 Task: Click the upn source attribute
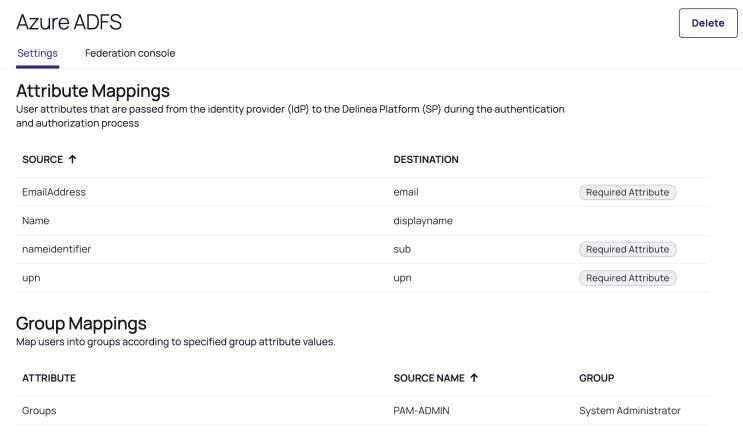31,277
